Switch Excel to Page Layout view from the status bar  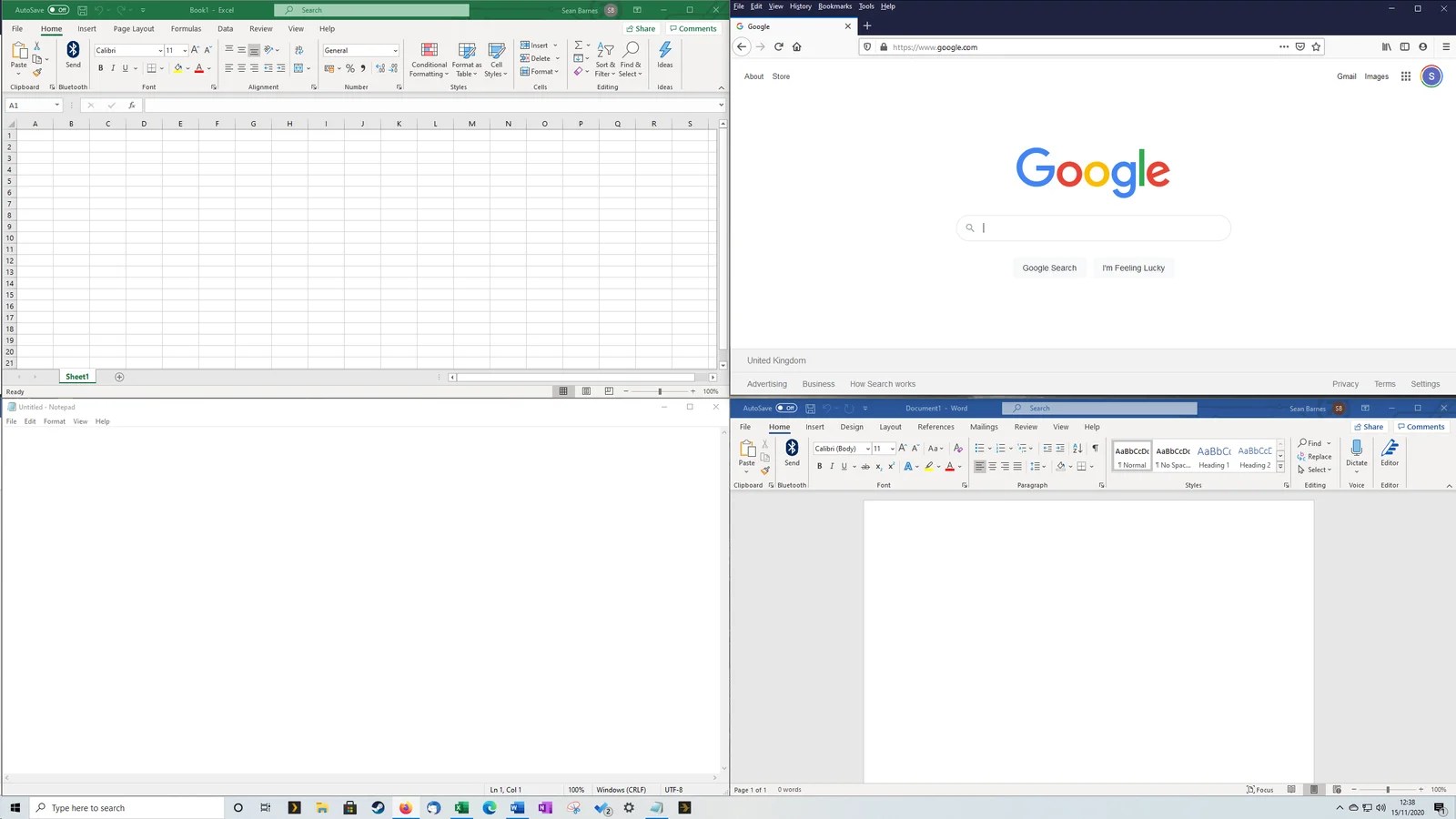tap(586, 391)
